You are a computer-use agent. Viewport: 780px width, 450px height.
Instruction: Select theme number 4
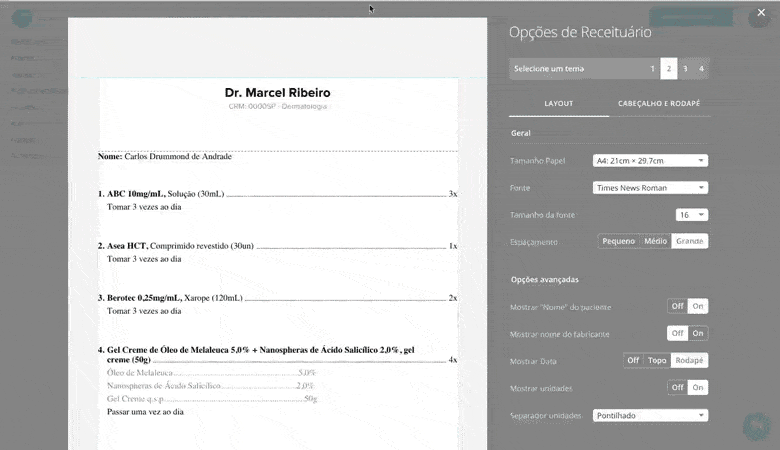click(x=701, y=69)
